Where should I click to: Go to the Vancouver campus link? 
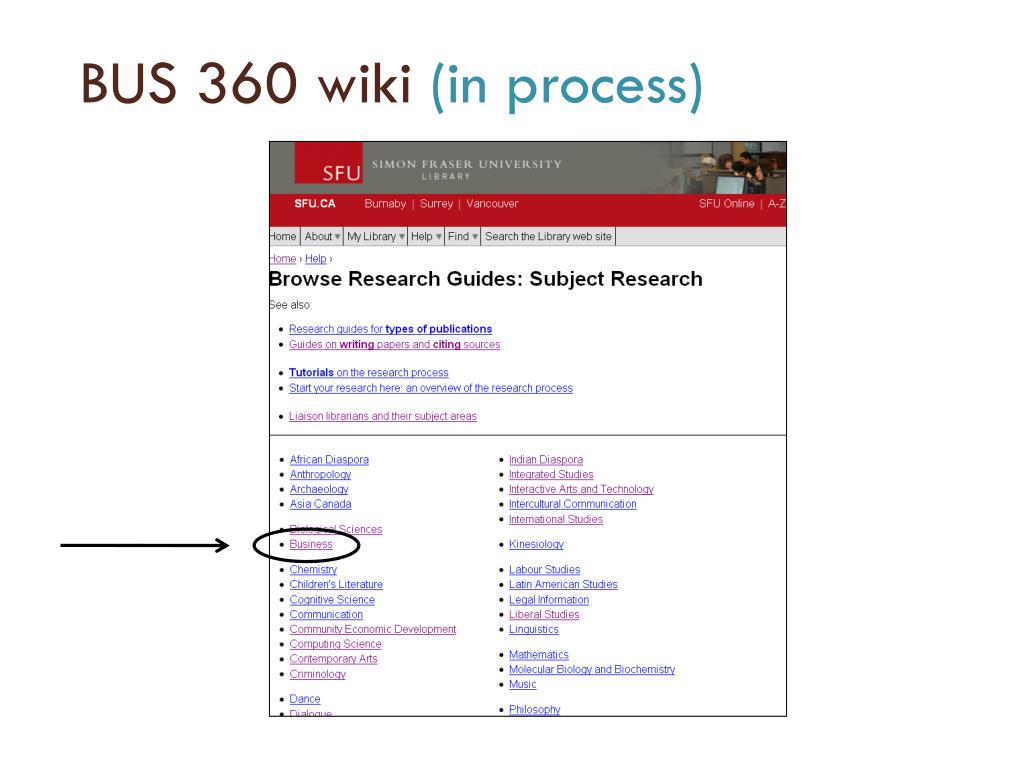pyautogui.click(x=492, y=204)
